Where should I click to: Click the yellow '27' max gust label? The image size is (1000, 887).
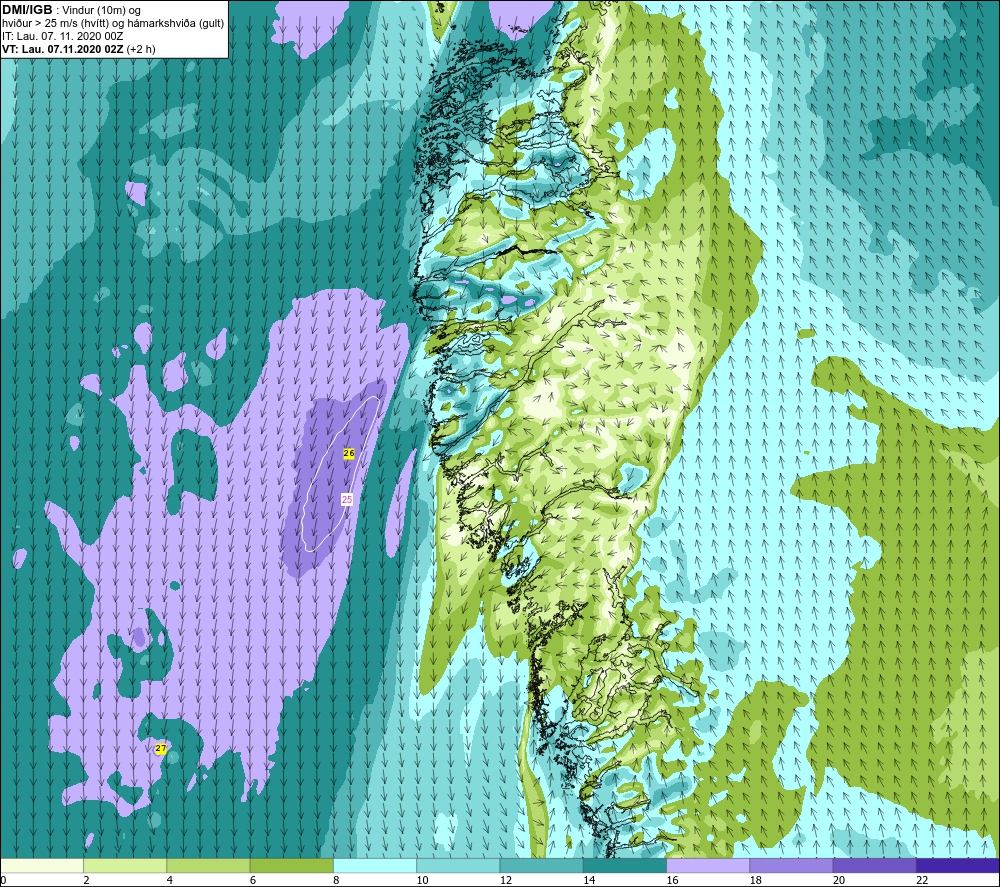click(x=161, y=748)
